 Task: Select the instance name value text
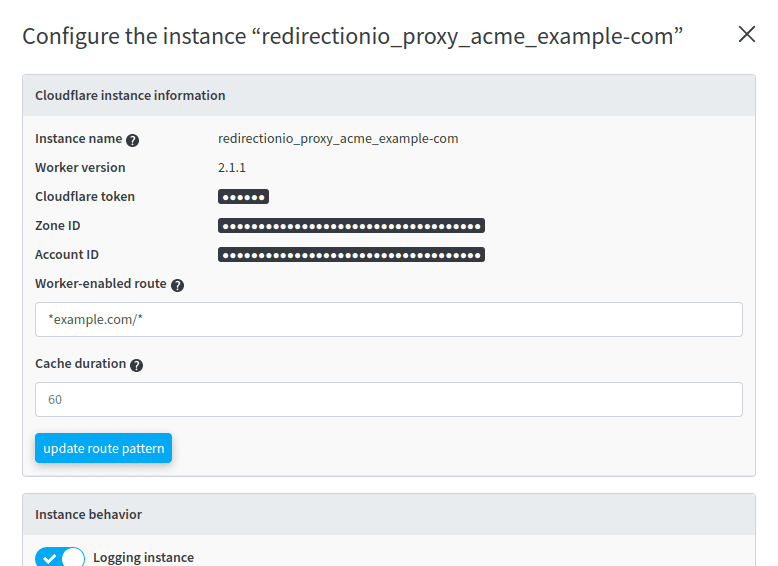coord(338,138)
